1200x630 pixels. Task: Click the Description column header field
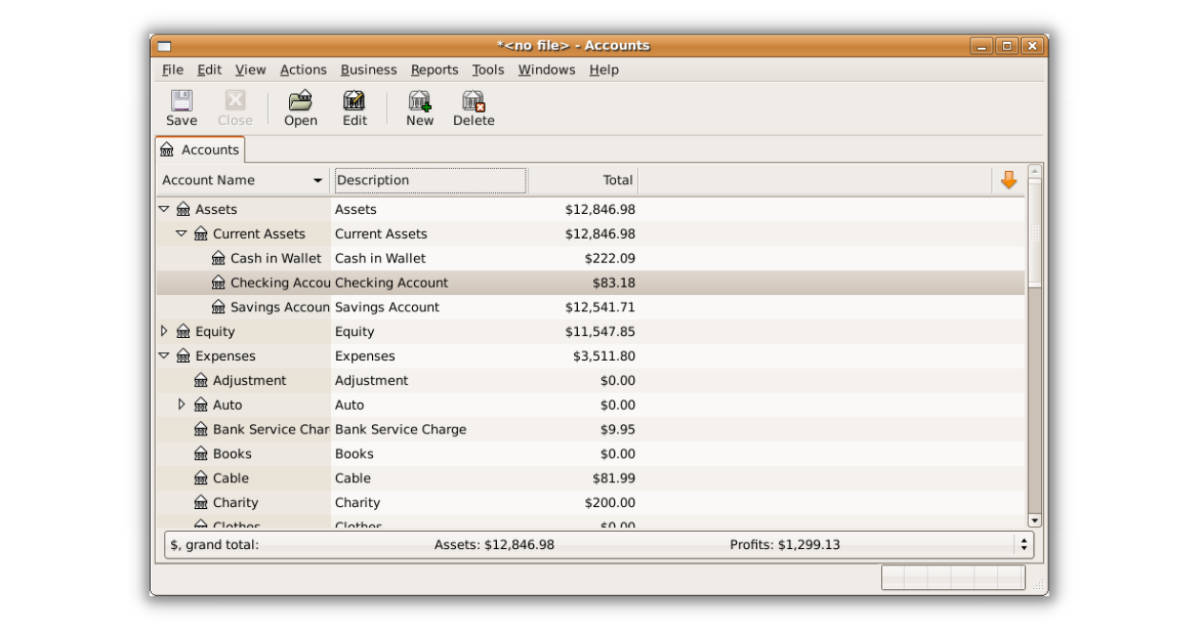(x=430, y=180)
